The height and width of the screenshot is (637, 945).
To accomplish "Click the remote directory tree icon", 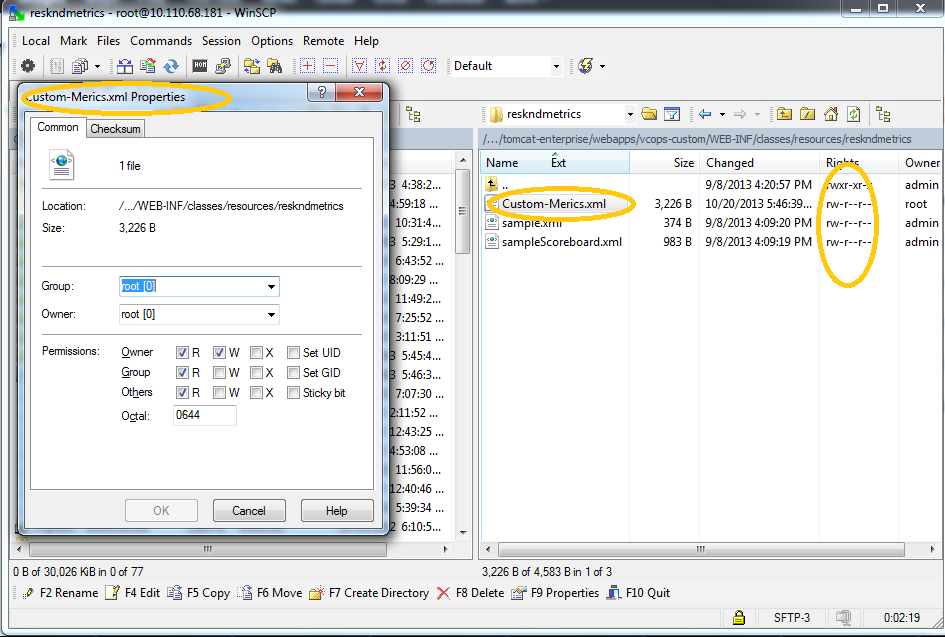I will coord(882,114).
